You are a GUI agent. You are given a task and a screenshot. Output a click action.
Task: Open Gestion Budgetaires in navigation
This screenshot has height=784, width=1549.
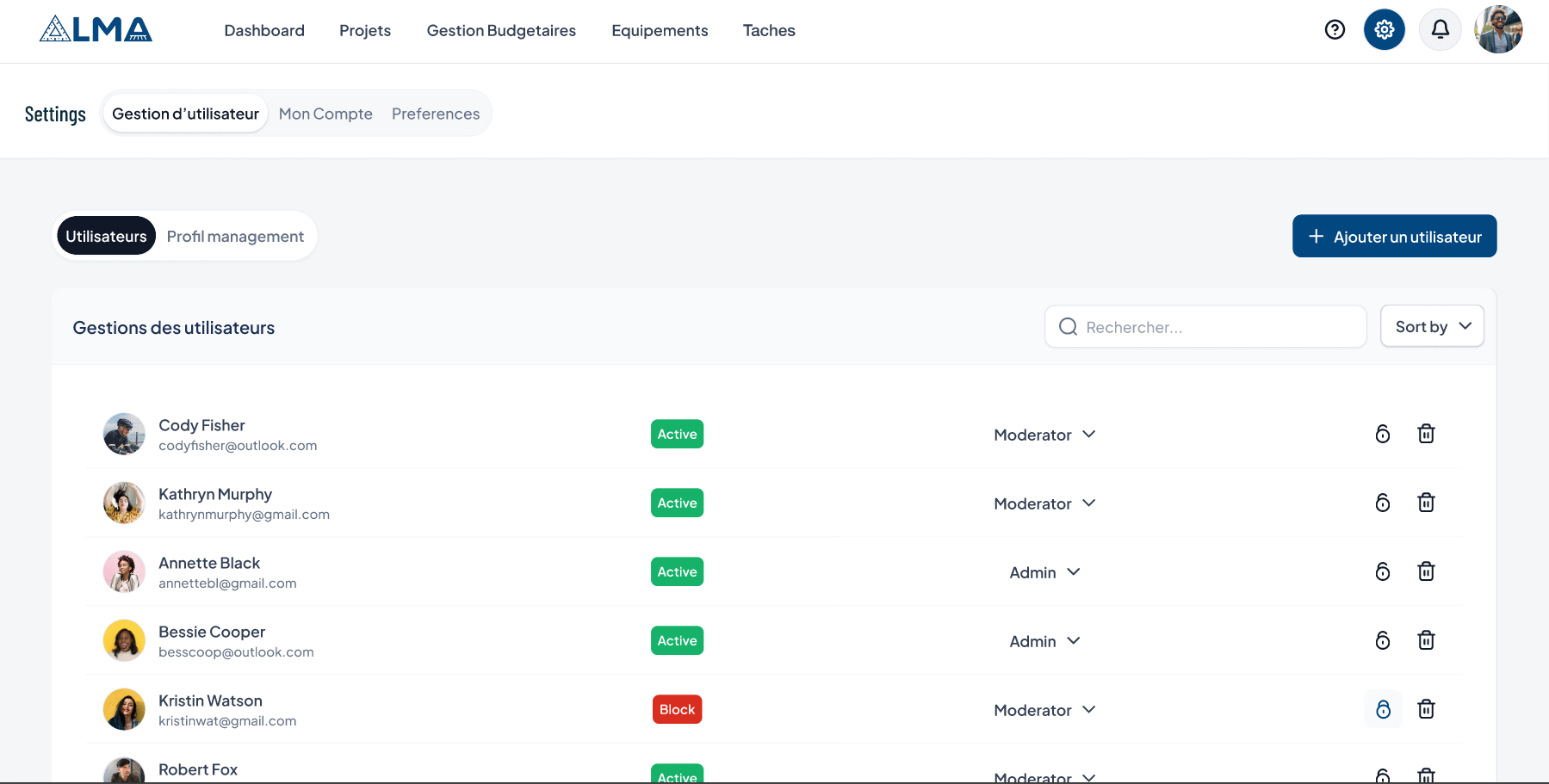click(x=501, y=30)
